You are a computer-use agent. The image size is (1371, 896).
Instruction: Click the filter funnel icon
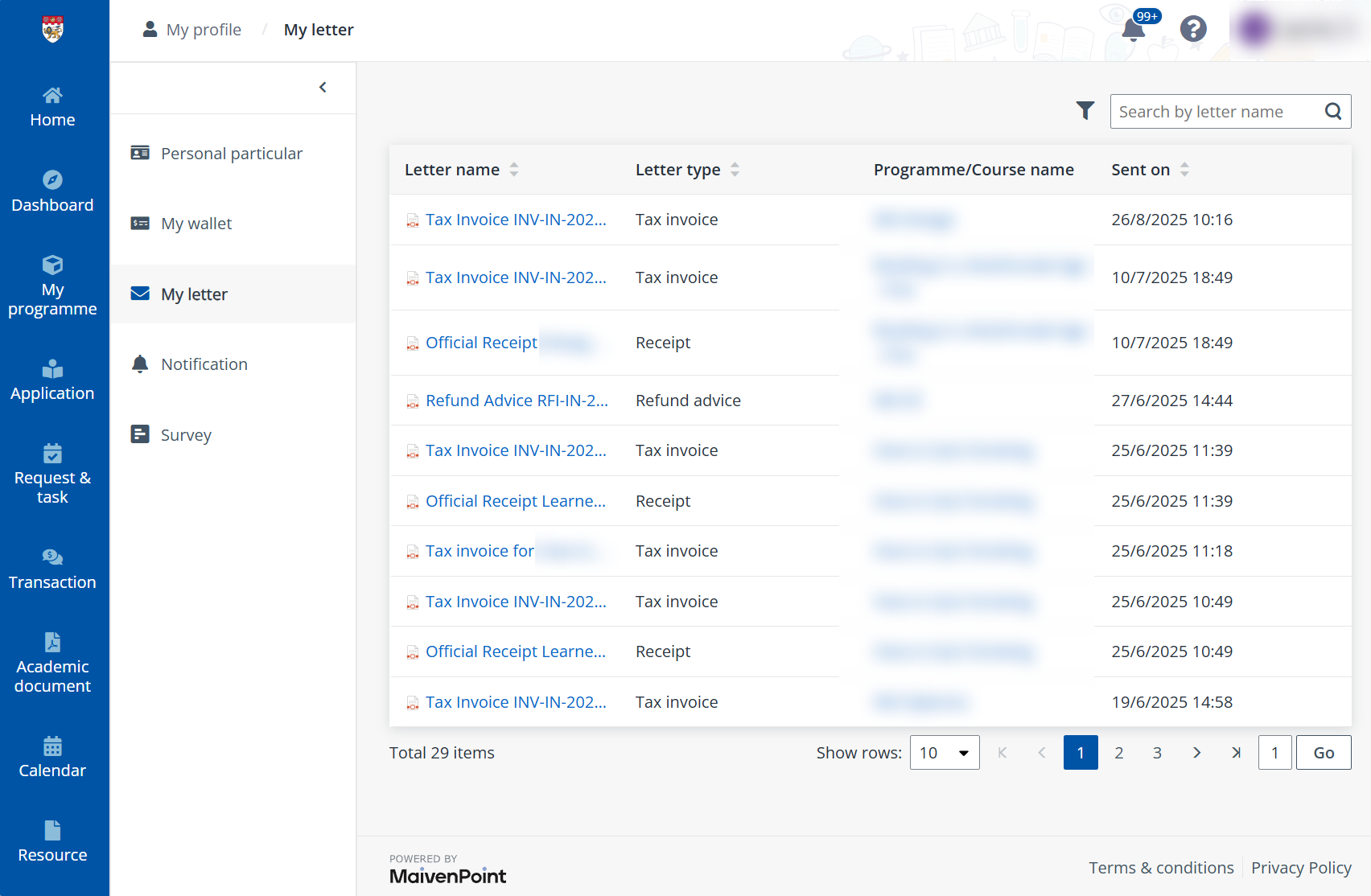(x=1085, y=111)
